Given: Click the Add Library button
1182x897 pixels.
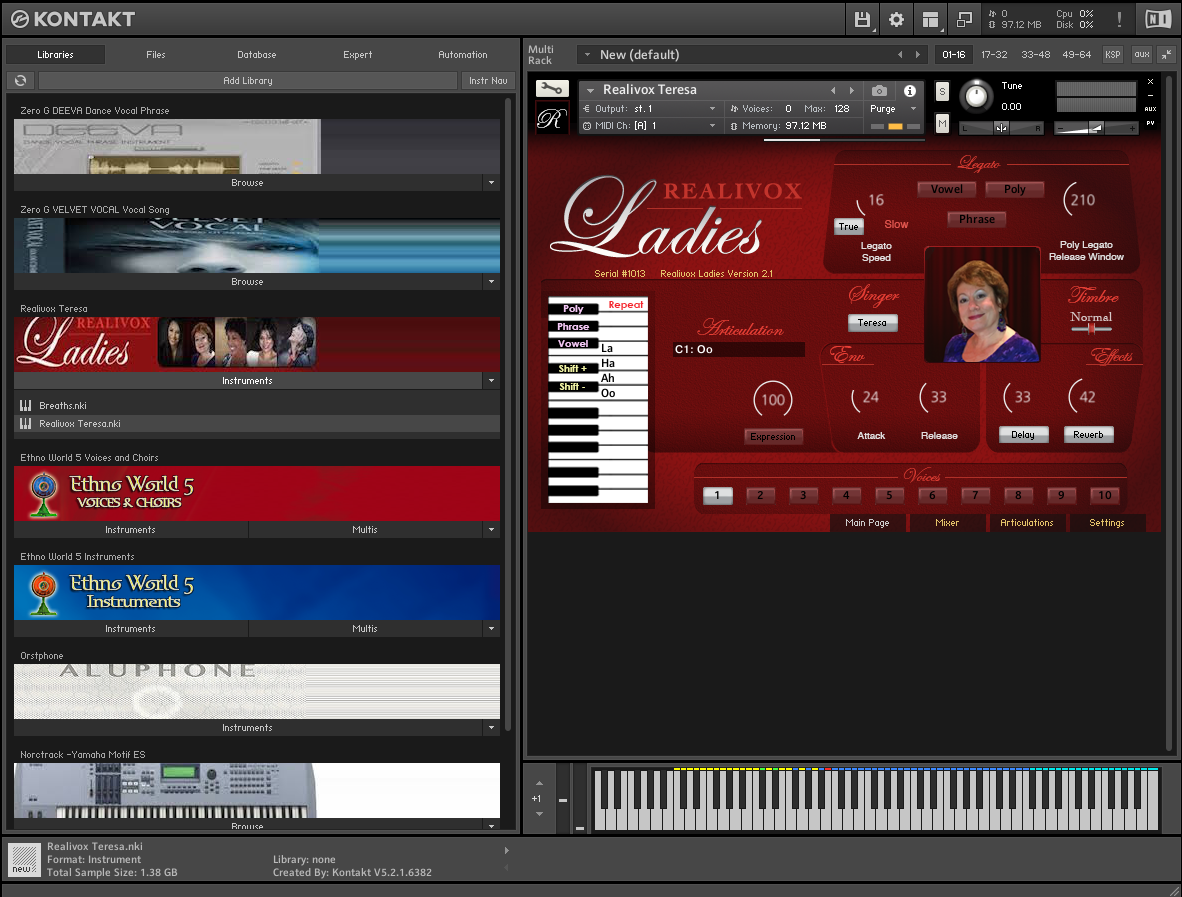Looking at the screenshot, I should point(248,81).
